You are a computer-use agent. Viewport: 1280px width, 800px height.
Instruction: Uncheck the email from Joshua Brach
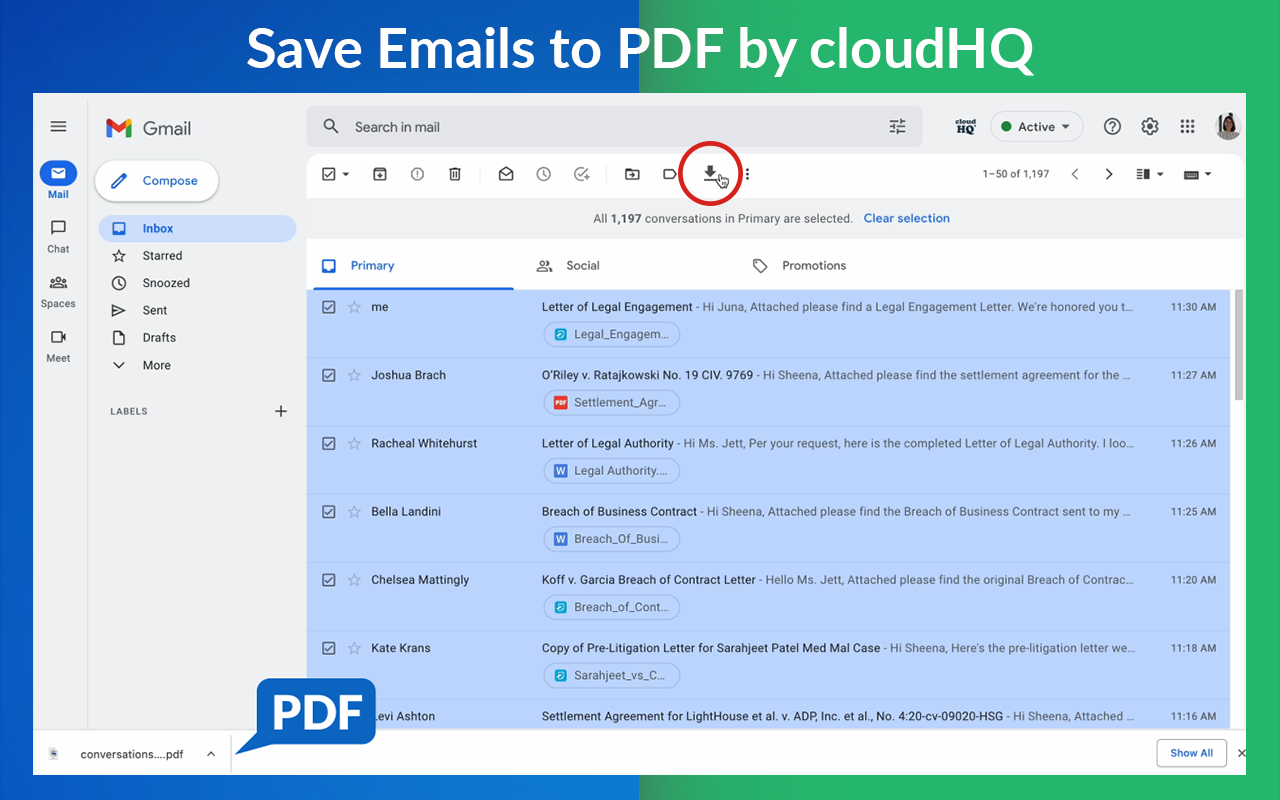click(x=328, y=375)
